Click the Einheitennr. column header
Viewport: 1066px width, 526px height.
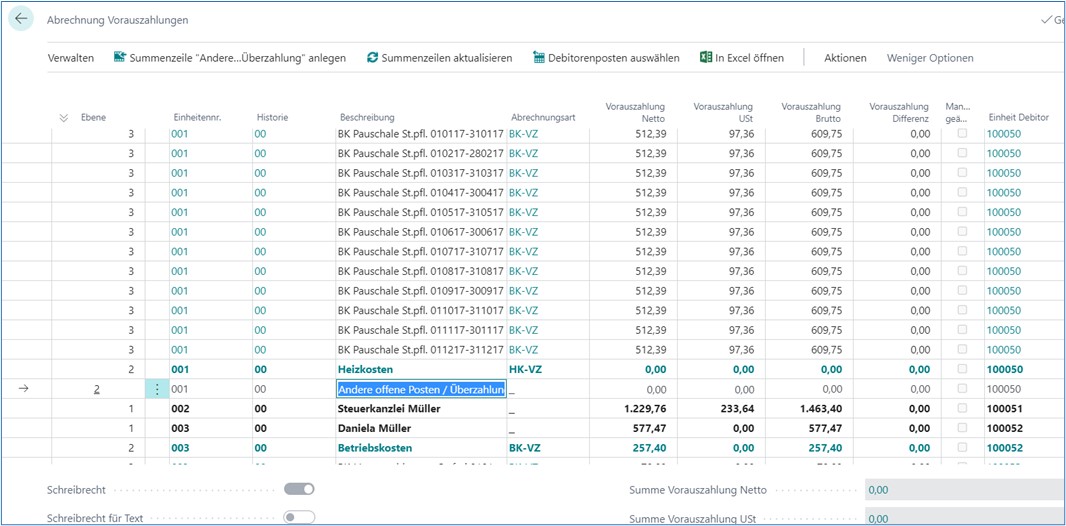tap(197, 118)
